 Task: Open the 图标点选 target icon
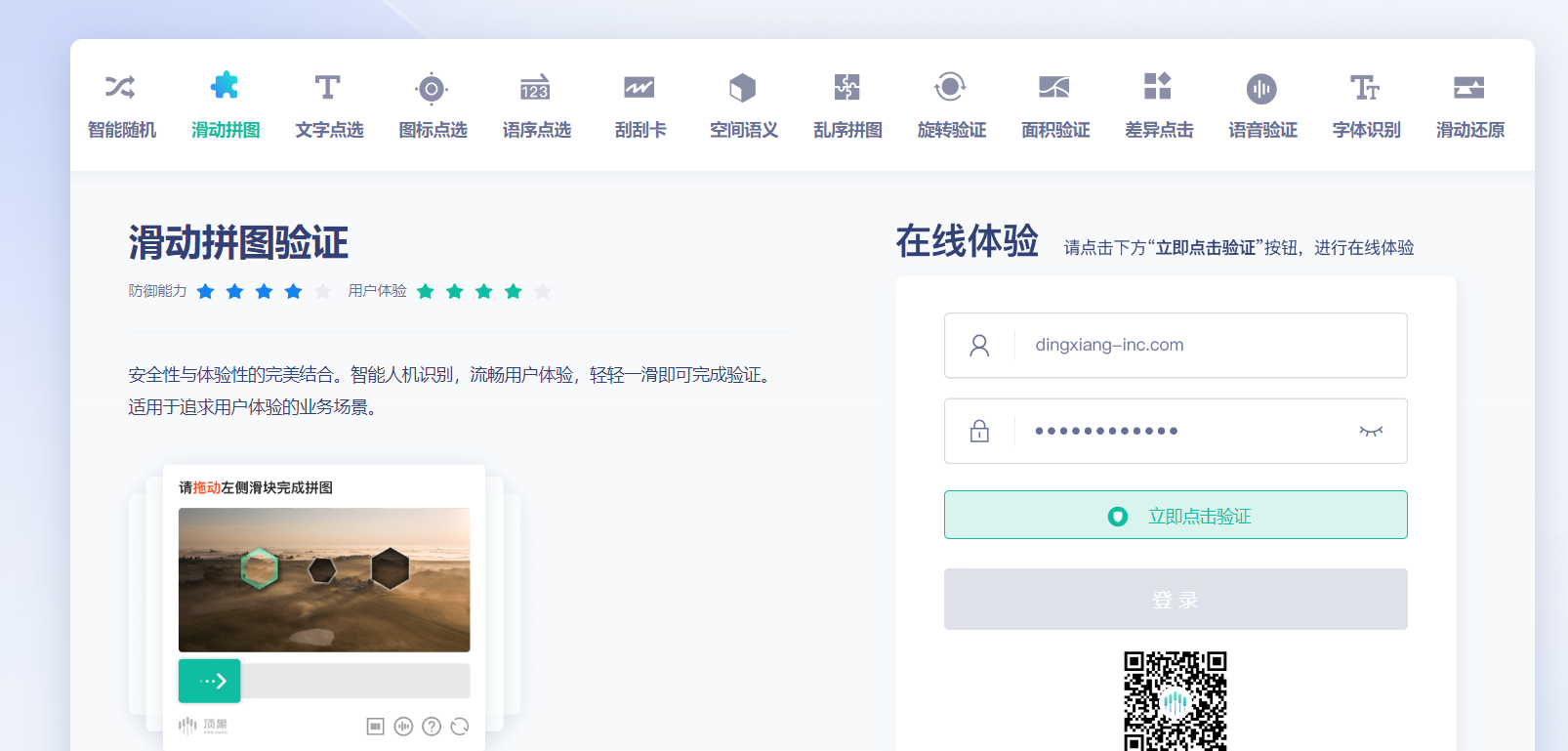(432, 89)
